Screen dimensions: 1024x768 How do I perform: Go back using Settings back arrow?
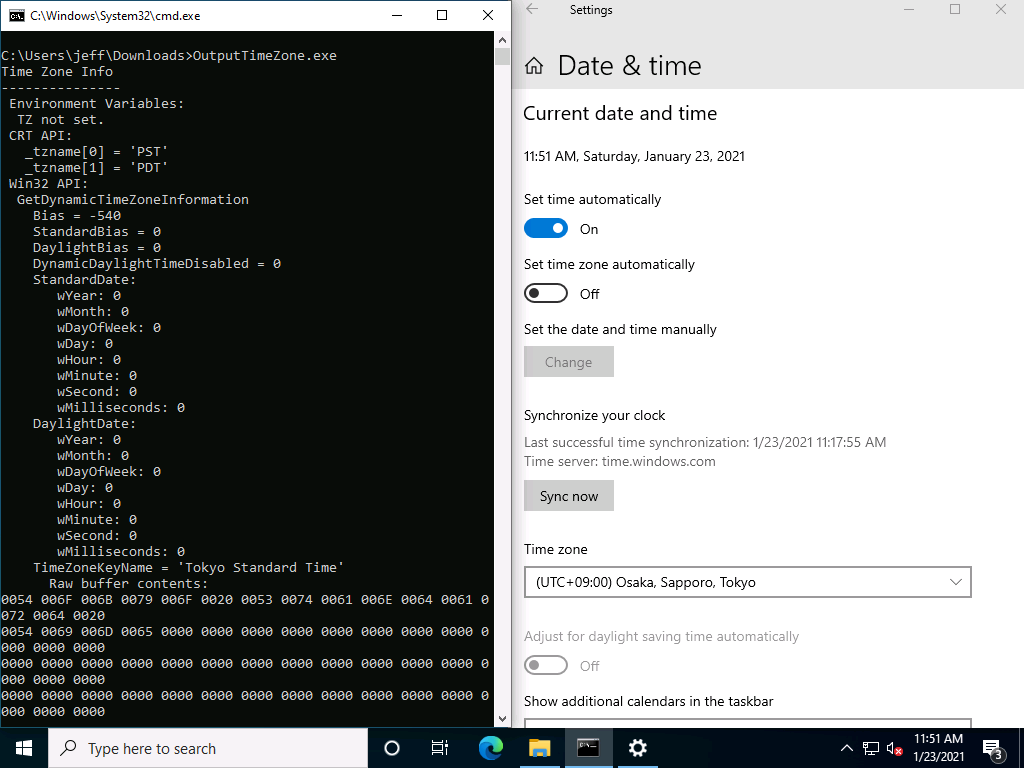tap(532, 10)
